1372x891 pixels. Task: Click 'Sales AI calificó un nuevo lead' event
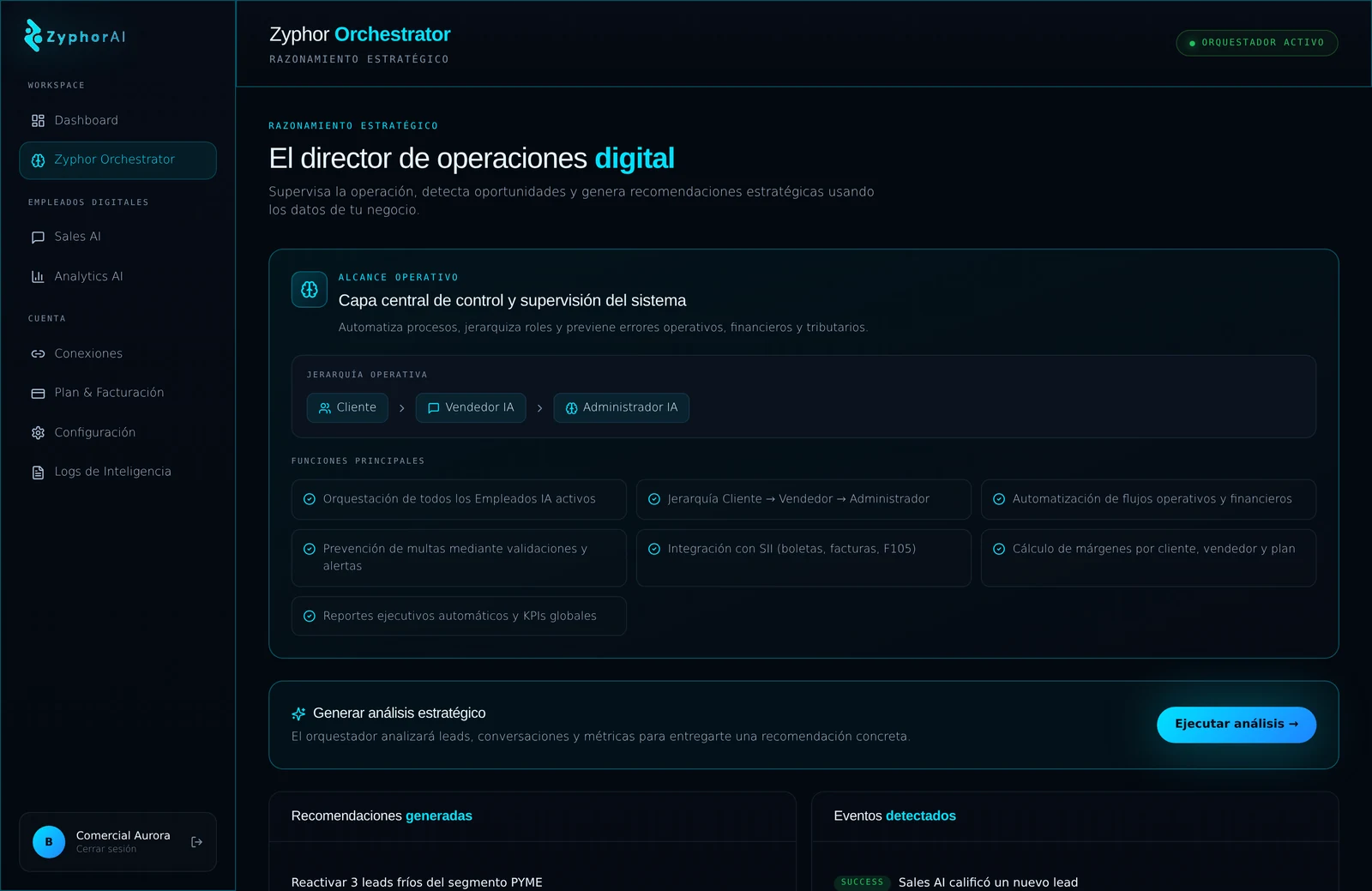click(988, 882)
